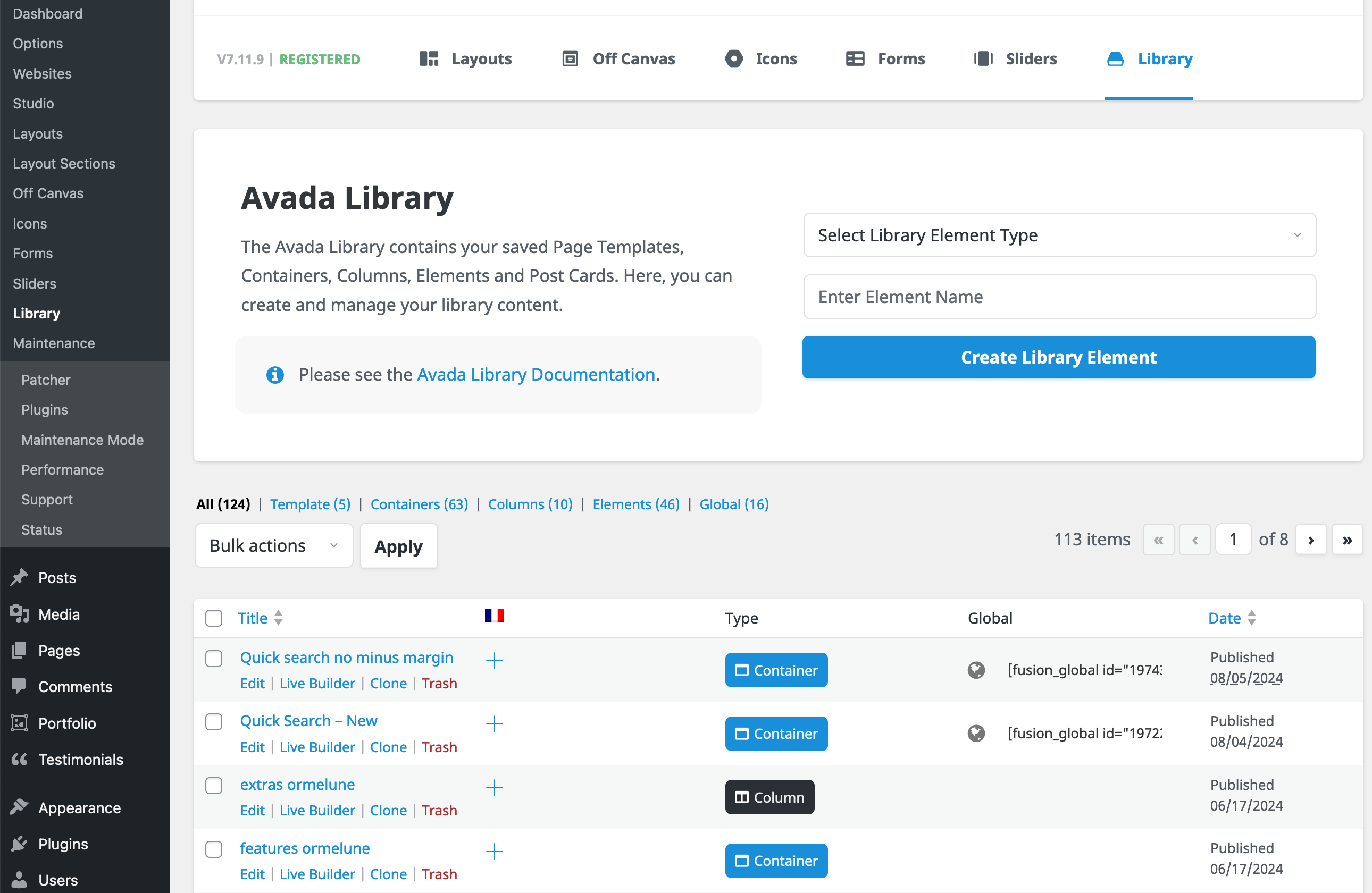Screen dimensions: 1372x893
Task: Open Select Library Element Type dropdown
Action: click(x=1059, y=235)
